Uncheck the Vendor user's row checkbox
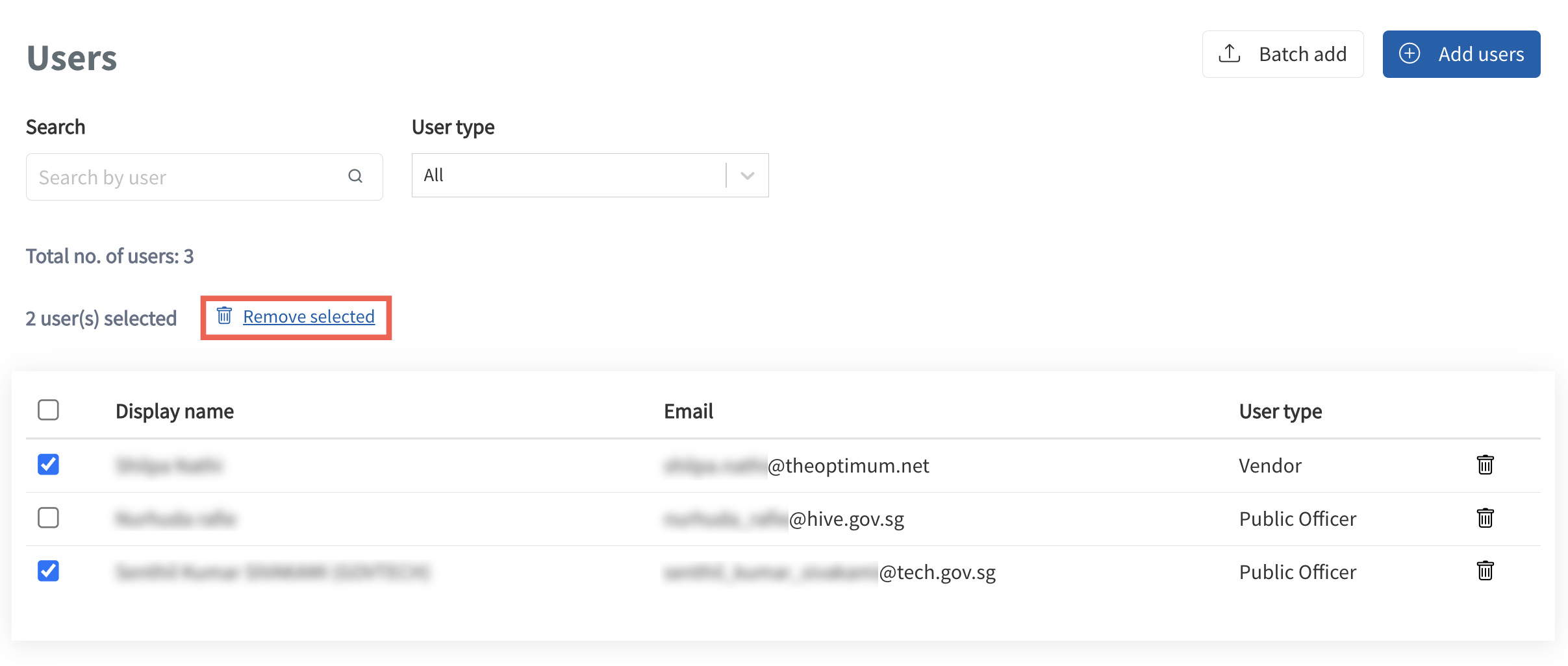Screen dimensions: 1568x666 click(x=48, y=465)
